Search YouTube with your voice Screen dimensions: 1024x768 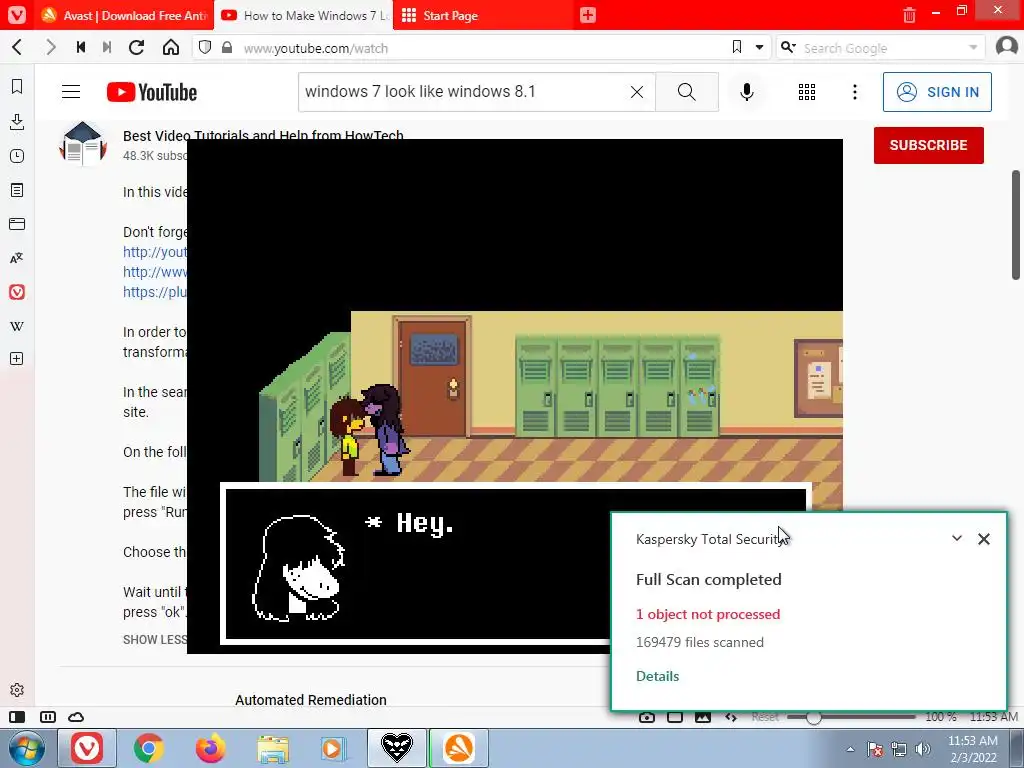[x=747, y=92]
